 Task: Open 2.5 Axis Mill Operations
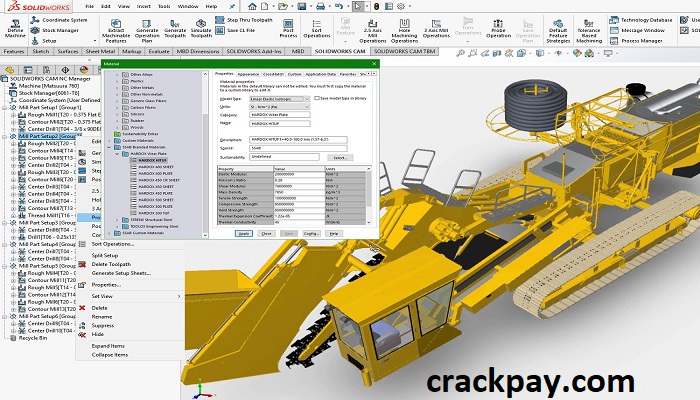click(x=372, y=31)
